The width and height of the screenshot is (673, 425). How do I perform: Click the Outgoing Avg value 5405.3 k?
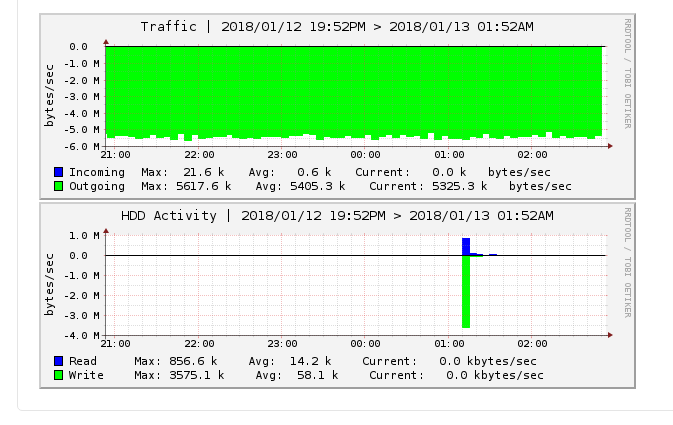click(x=317, y=186)
